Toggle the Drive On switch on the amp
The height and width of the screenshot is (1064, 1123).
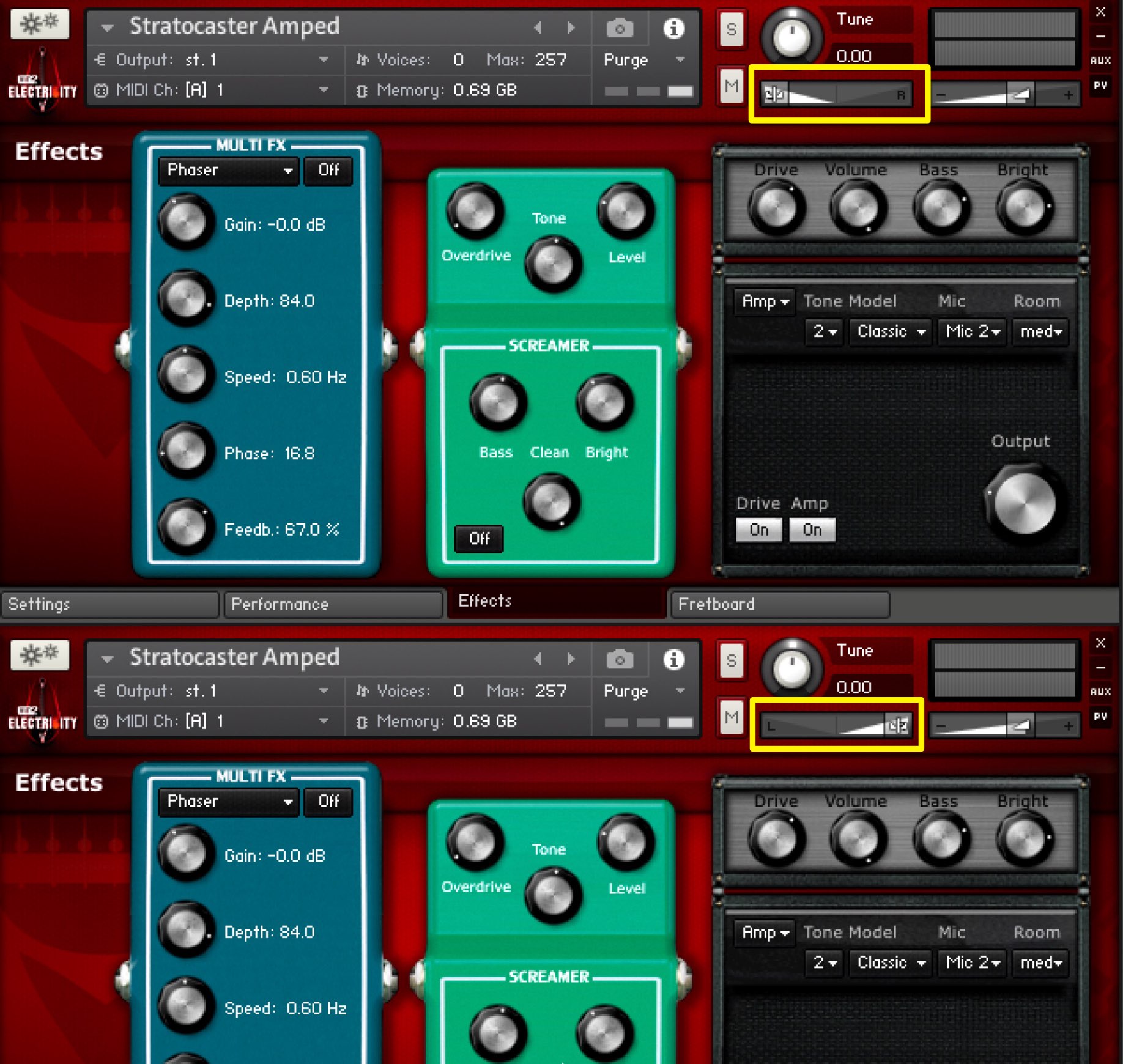(x=759, y=530)
